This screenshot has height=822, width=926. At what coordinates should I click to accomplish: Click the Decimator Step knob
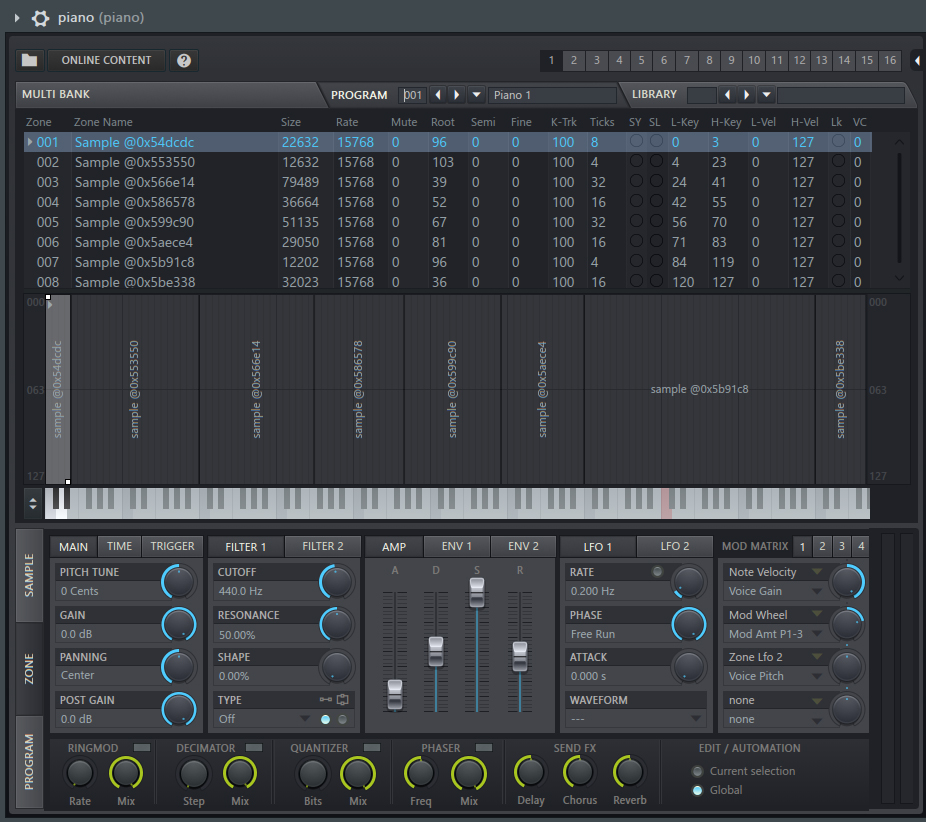(193, 773)
